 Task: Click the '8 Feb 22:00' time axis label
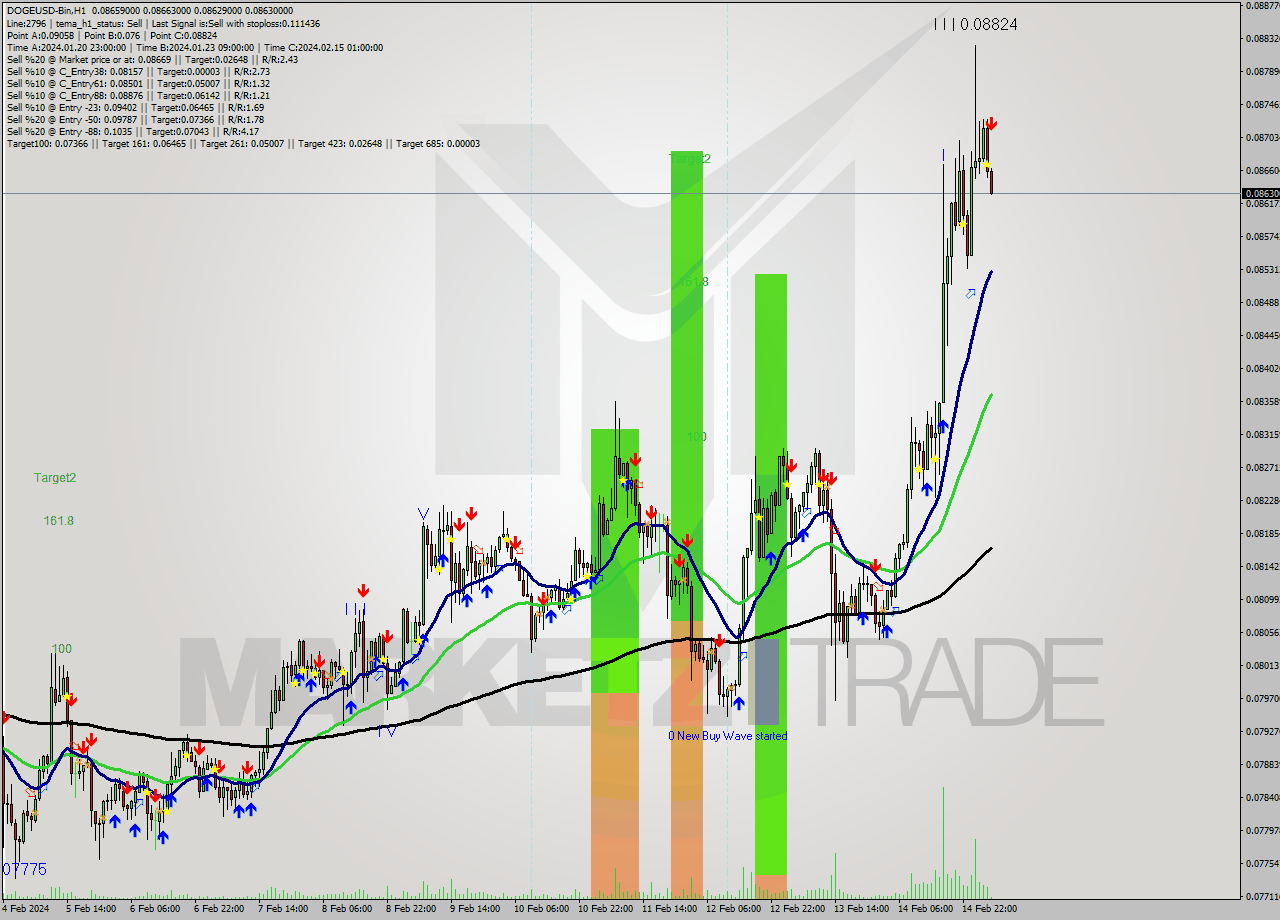click(410, 909)
